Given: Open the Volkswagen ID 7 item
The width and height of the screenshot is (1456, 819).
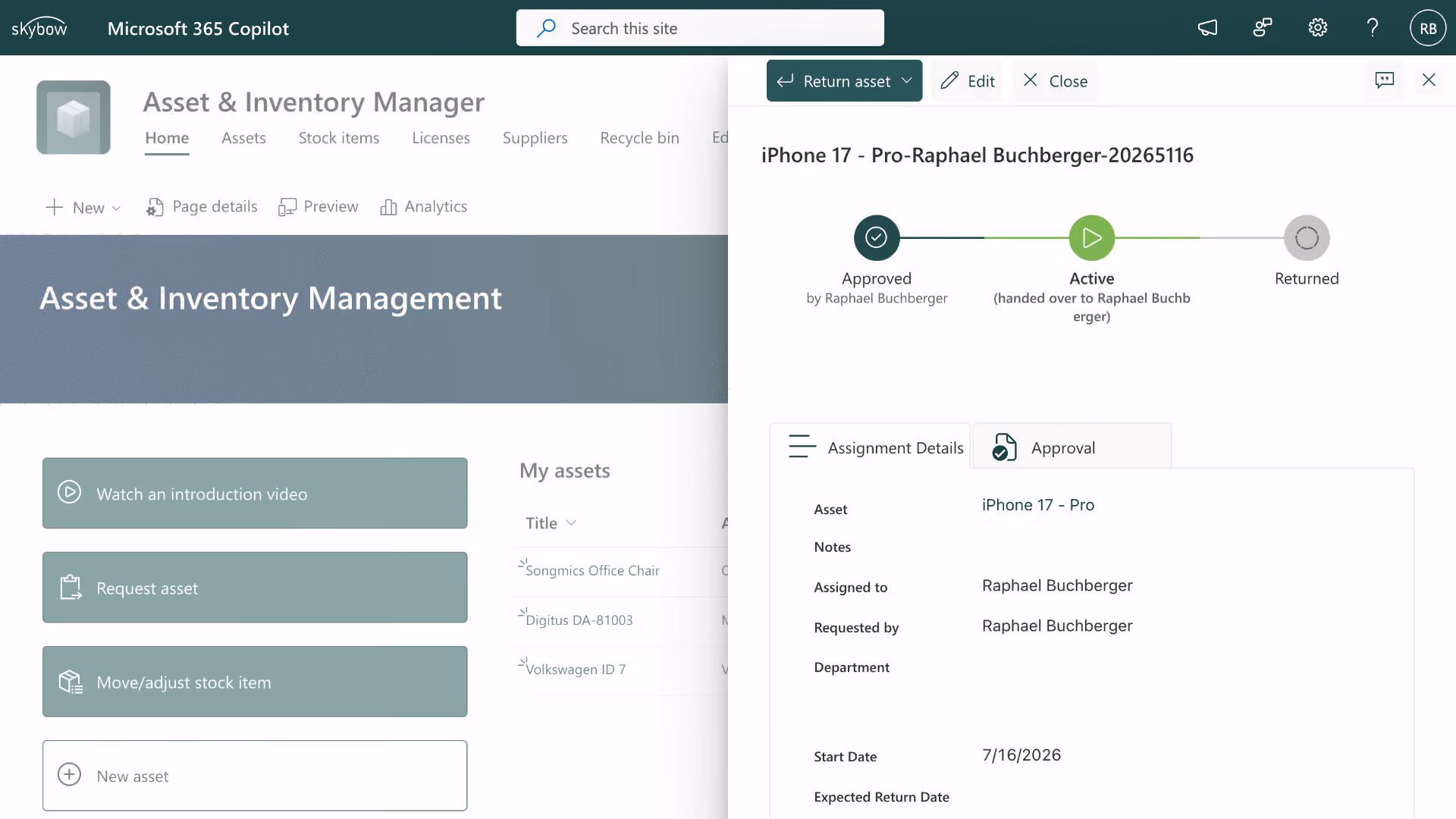Looking at the screenshot, I should (x=576, y=670).
